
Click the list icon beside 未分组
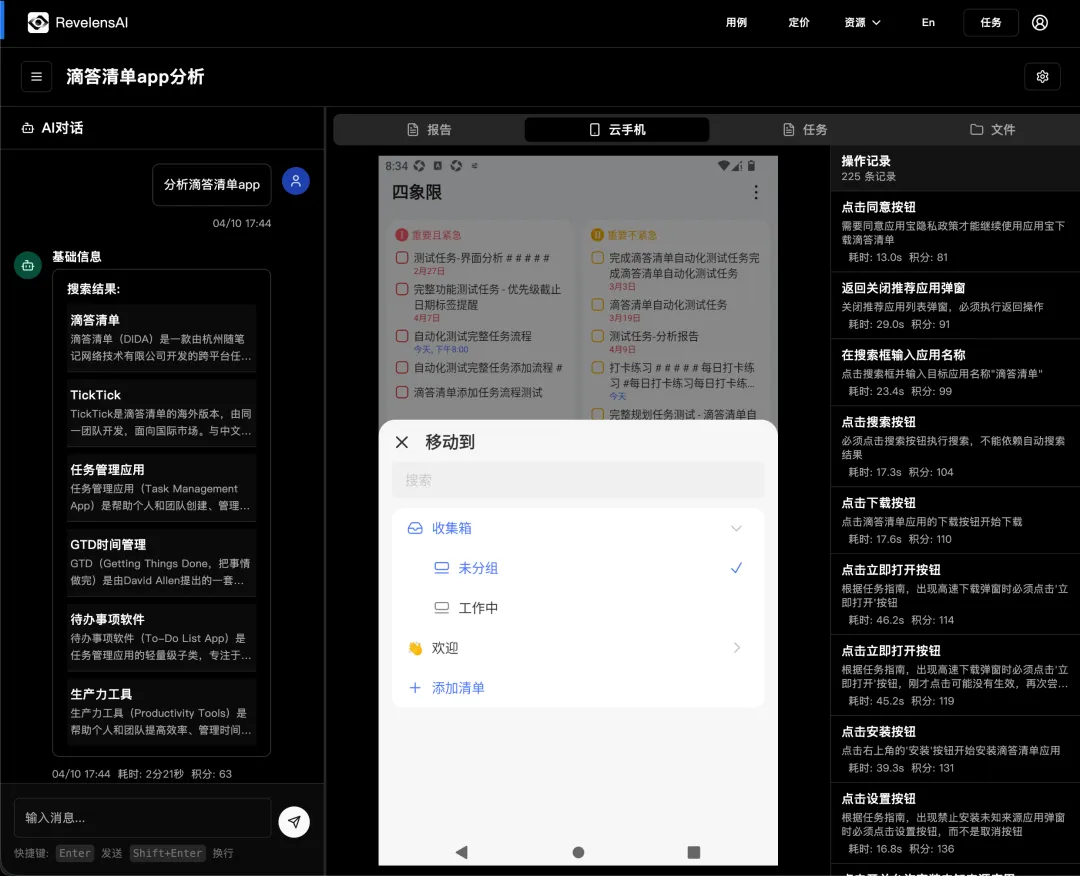pos(442,568)
